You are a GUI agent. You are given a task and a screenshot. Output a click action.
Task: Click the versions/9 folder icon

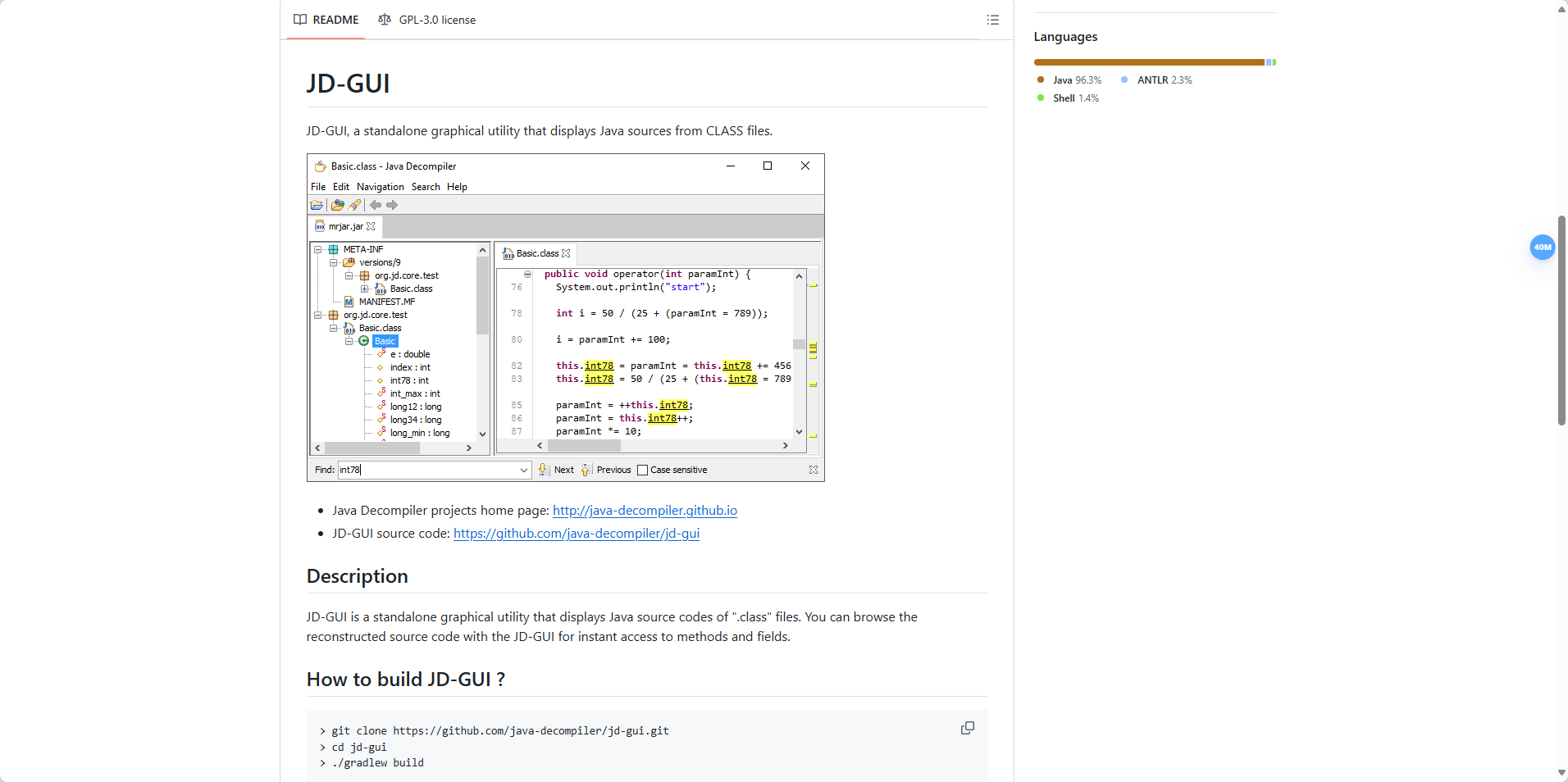[349, 262]
